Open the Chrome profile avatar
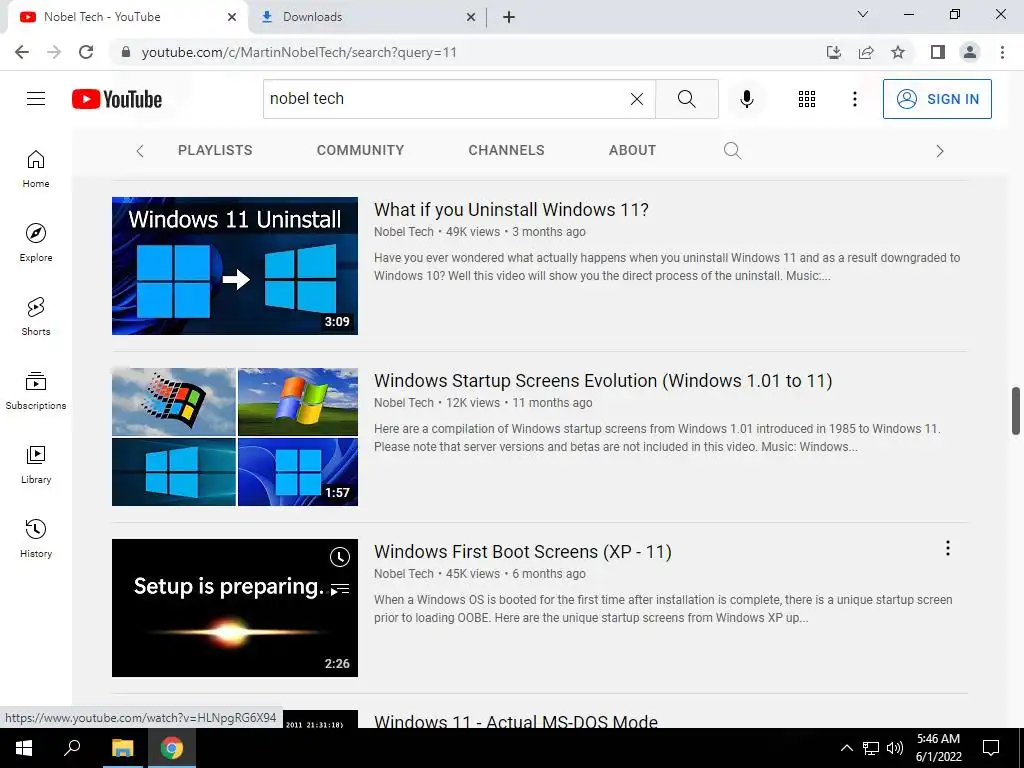Screen dimensions: 1024x768 [970, 52]
